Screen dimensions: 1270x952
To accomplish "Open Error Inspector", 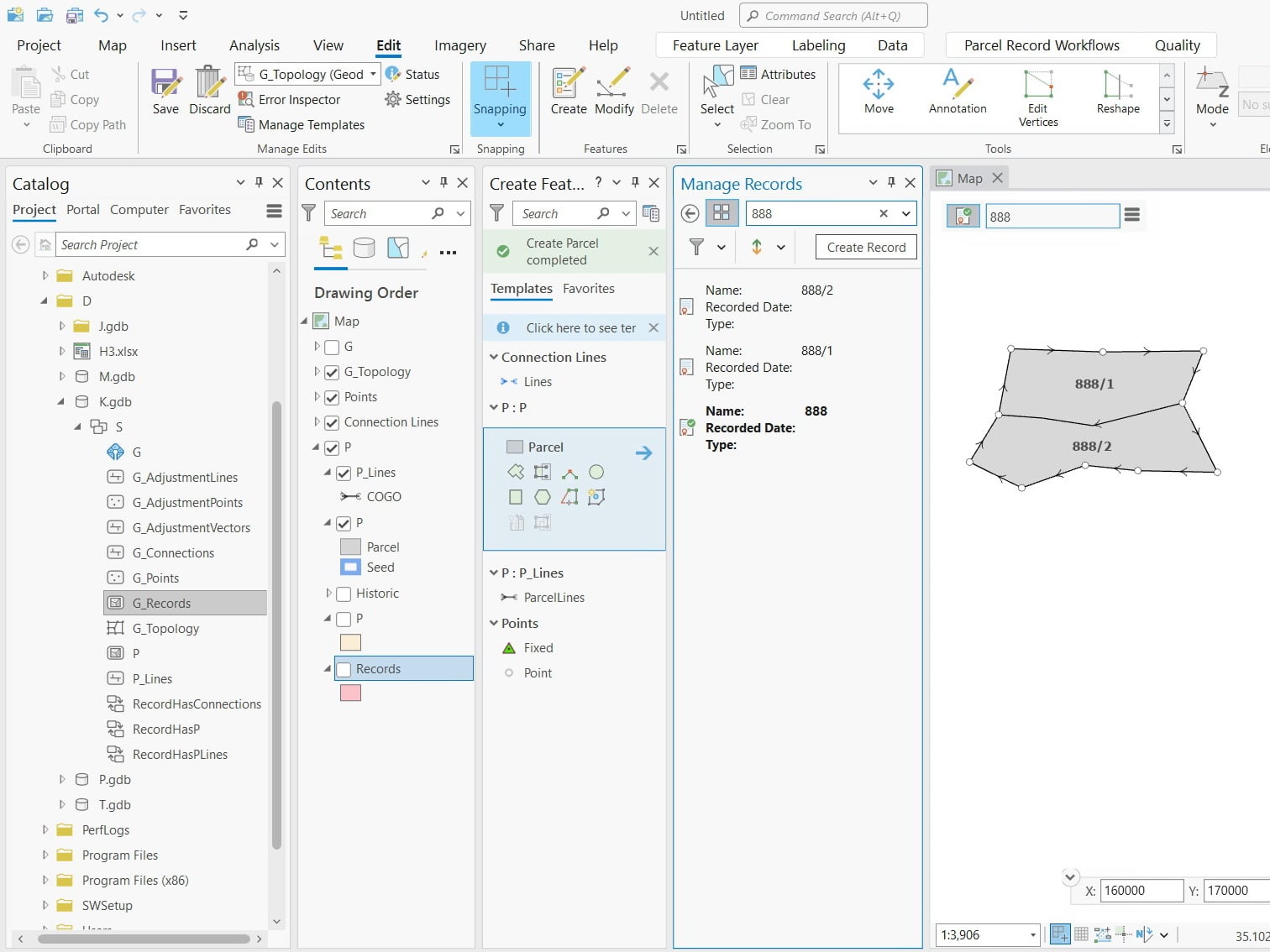I will click(290, 100).
